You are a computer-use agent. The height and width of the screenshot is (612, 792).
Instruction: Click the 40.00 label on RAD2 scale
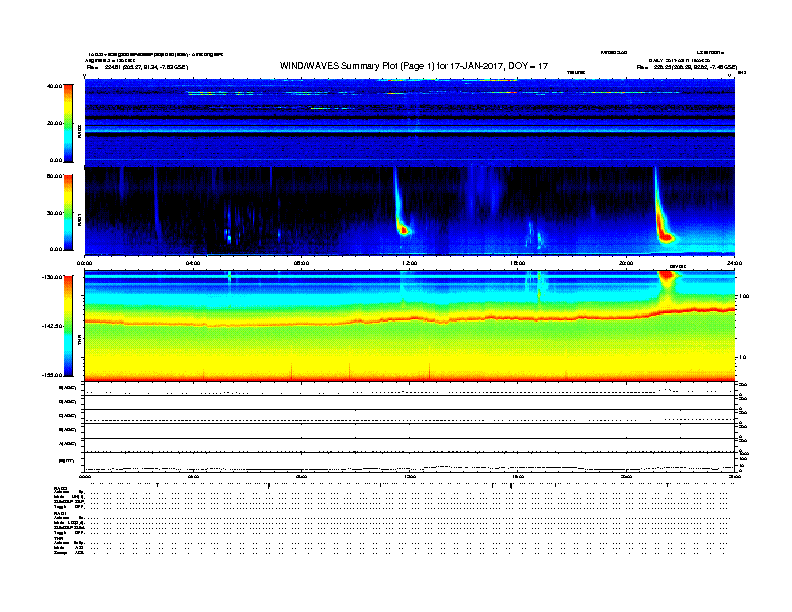[53, 86]
